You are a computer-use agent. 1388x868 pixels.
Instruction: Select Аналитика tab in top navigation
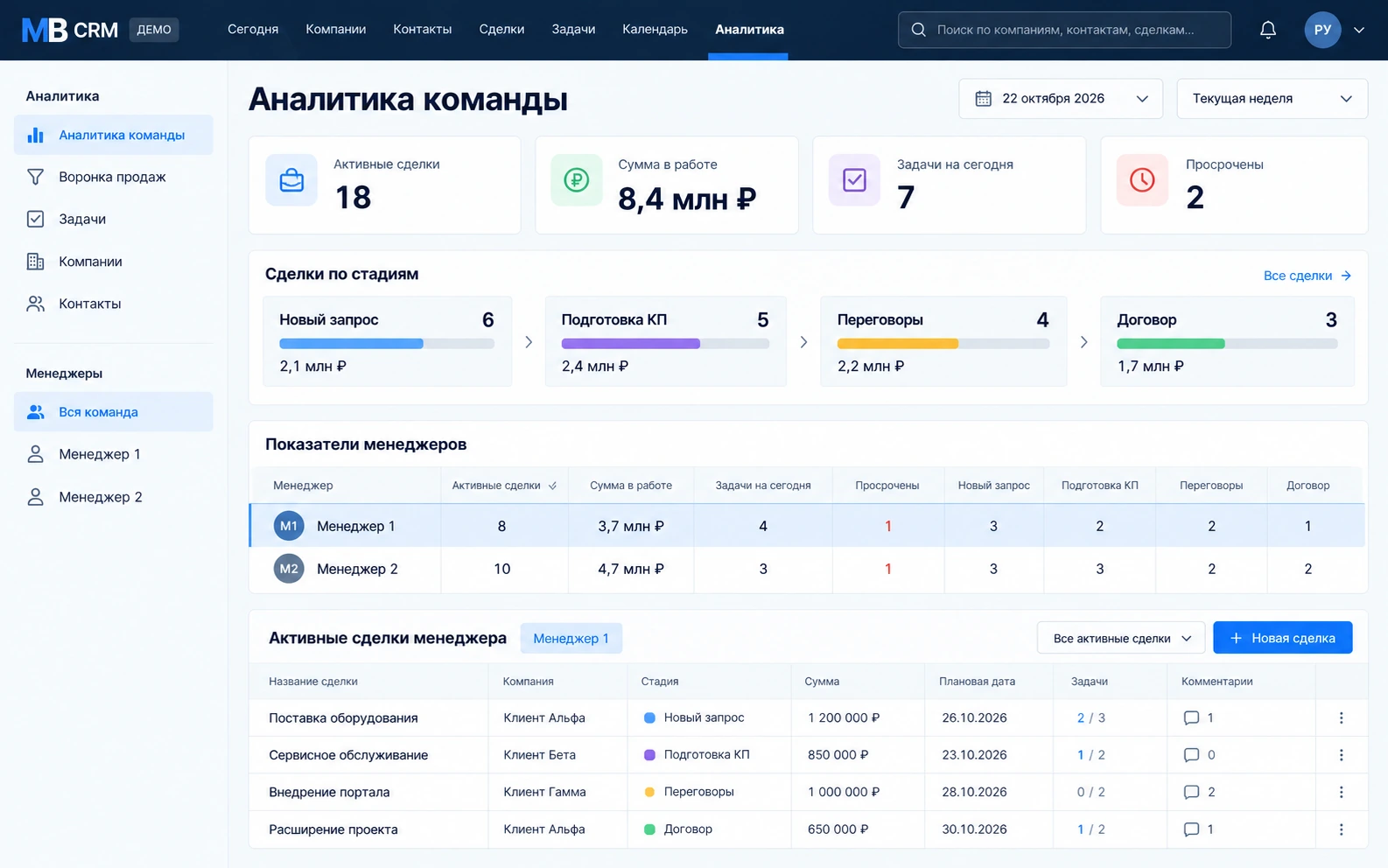tap(749, 30)
